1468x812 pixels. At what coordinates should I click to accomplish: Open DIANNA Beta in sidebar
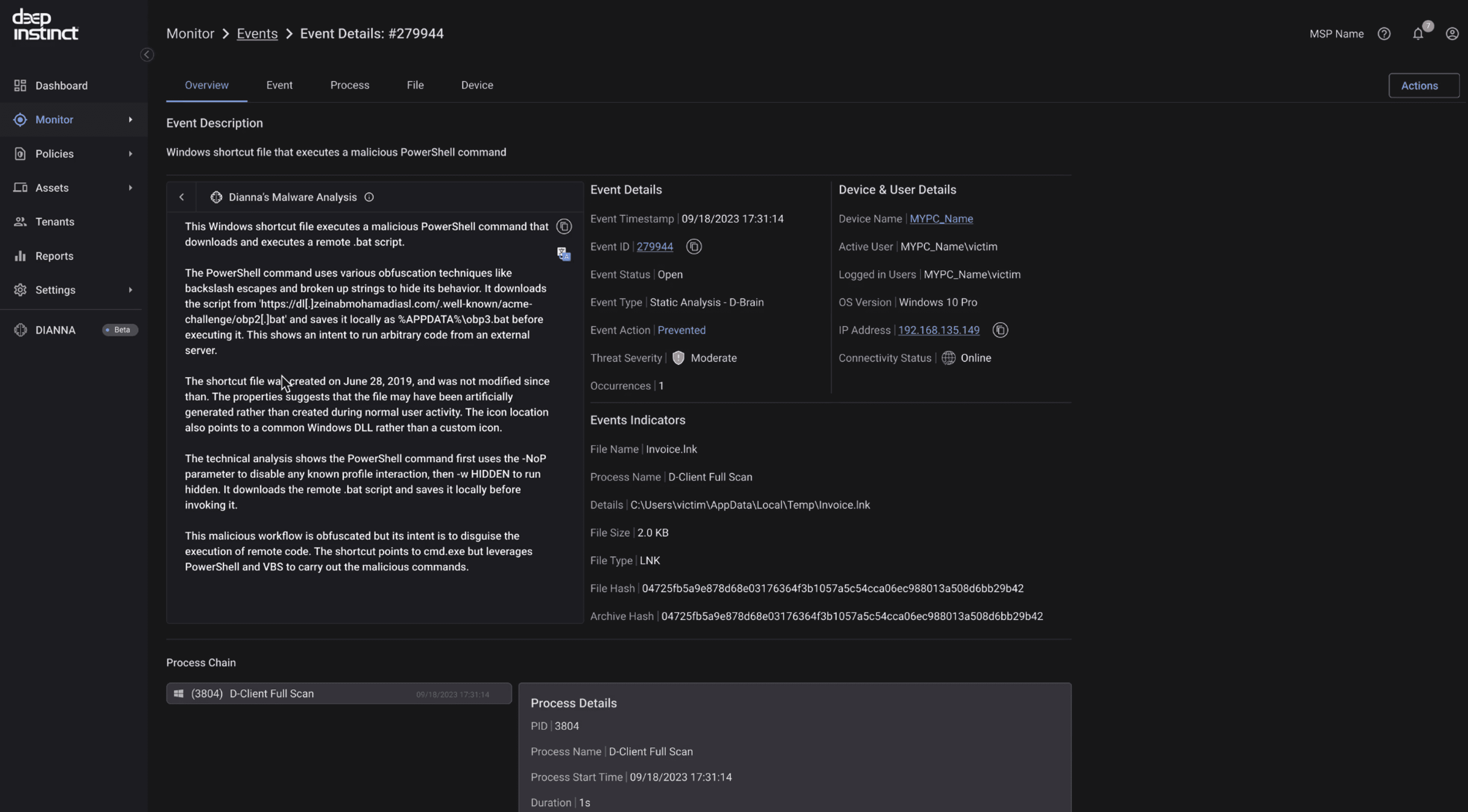(55, 330)
